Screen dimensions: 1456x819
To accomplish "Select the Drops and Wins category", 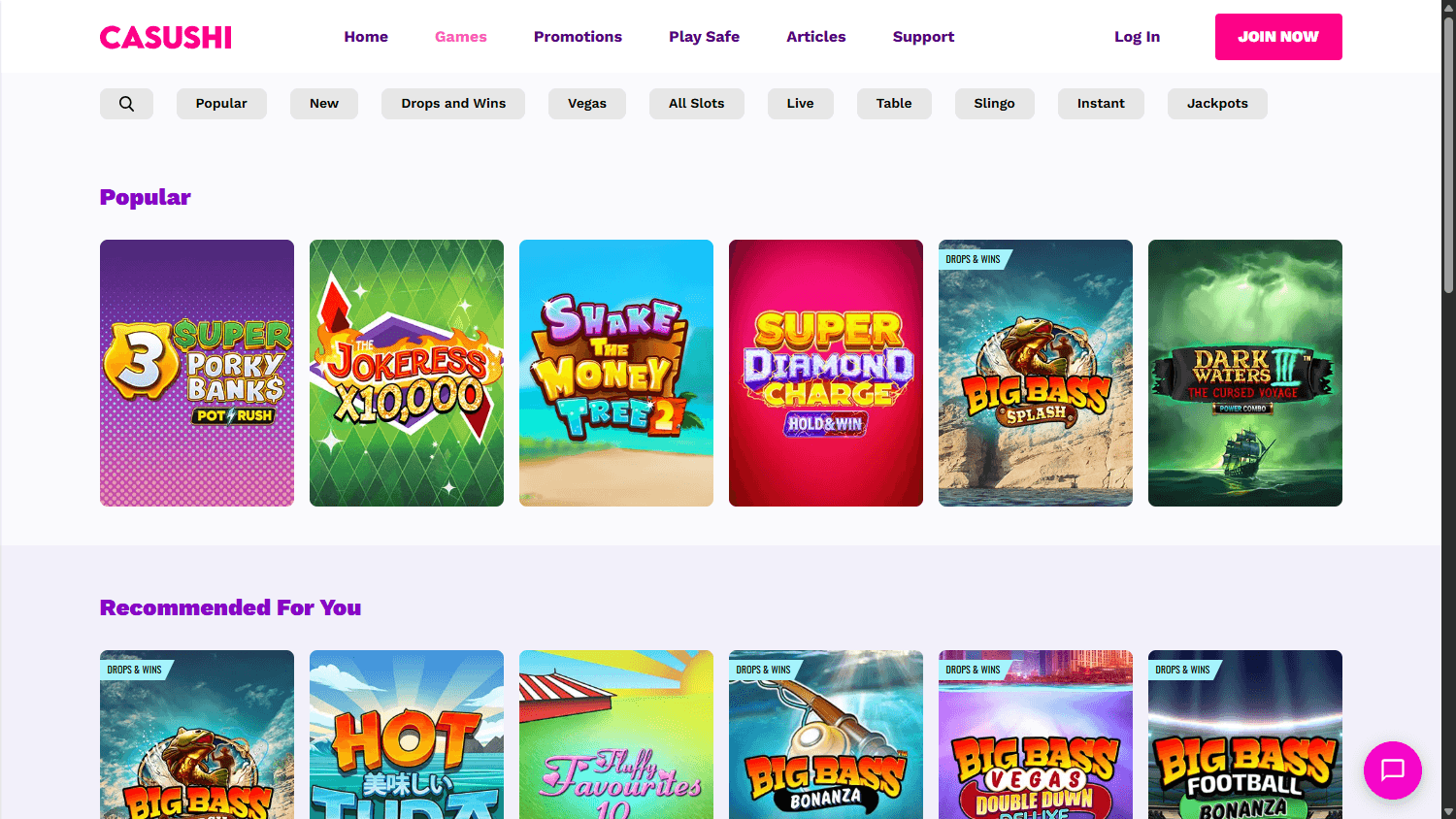I will coord(453,104).
